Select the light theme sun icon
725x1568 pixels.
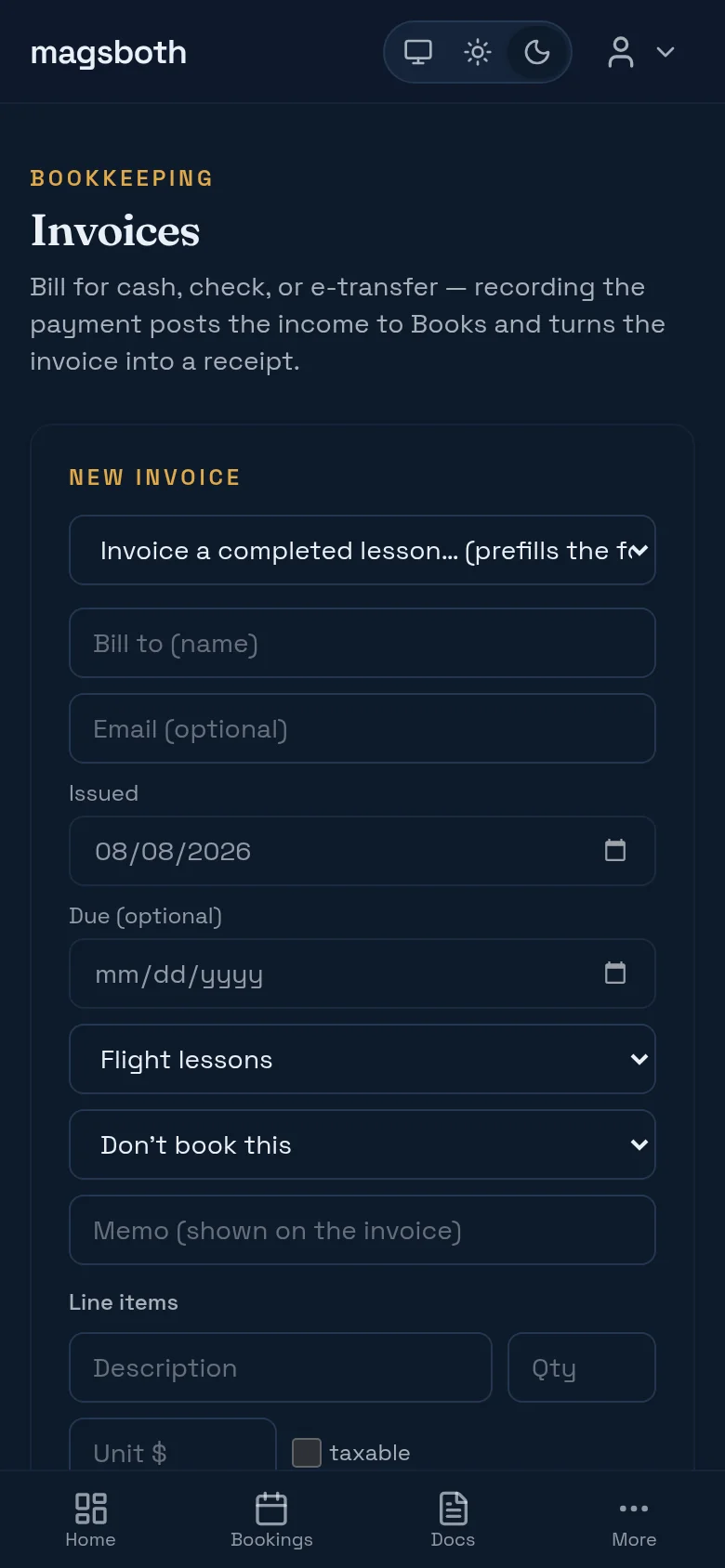click(478, 52)
